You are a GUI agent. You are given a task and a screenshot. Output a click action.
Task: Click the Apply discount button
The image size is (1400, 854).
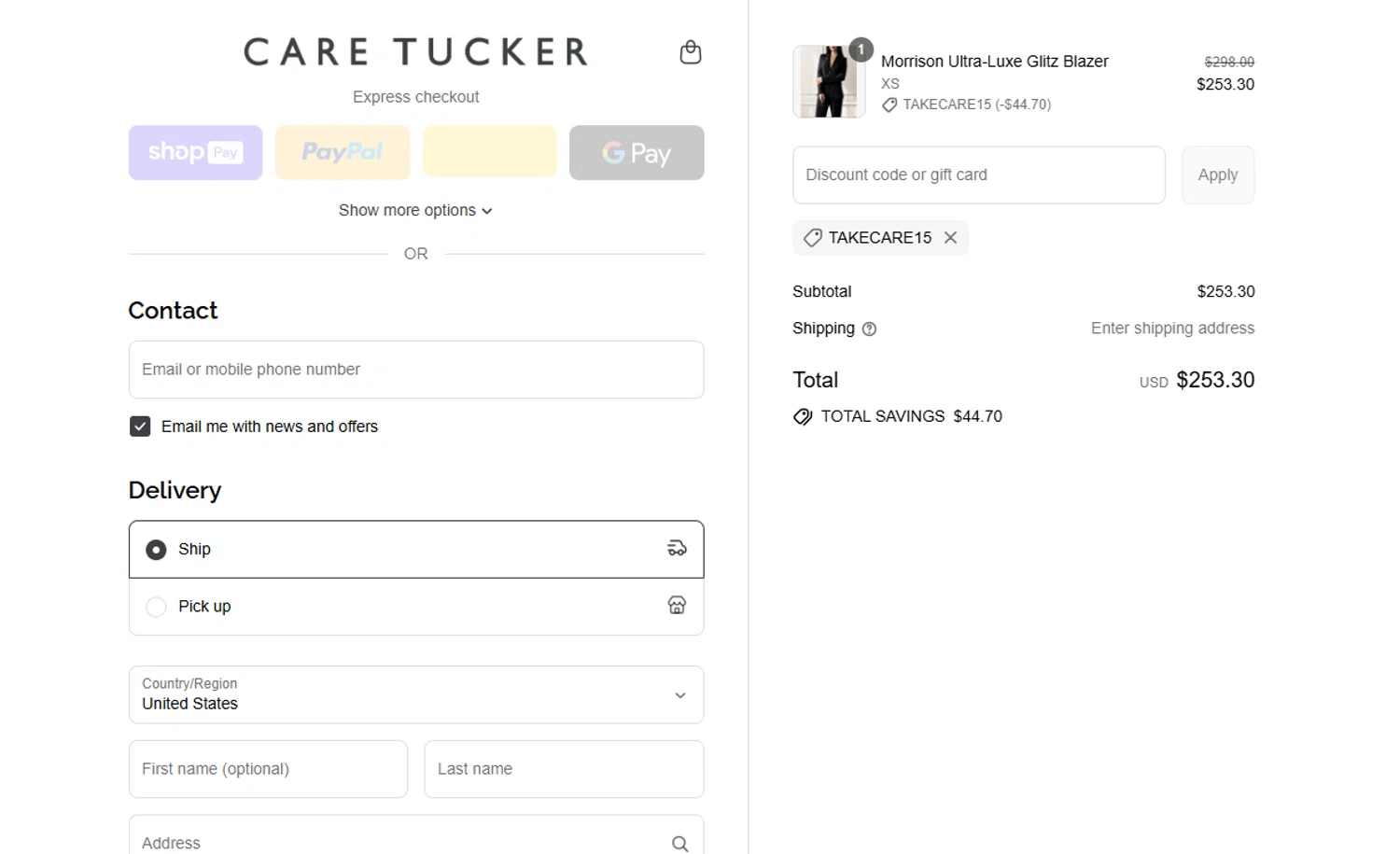(x=1218, y=175)
